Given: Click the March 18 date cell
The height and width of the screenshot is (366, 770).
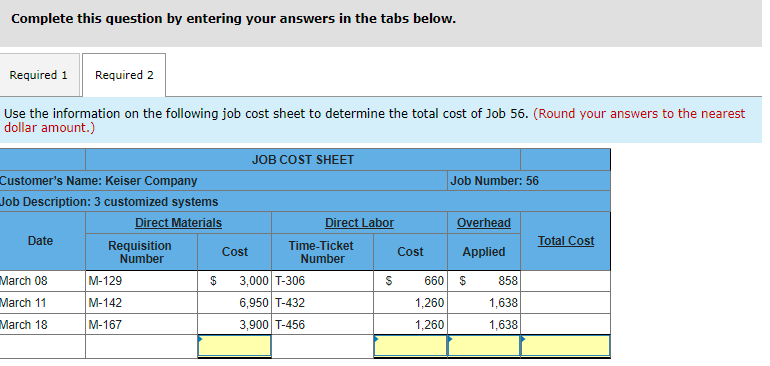Looking at the screenshot, I should [42, 325].
